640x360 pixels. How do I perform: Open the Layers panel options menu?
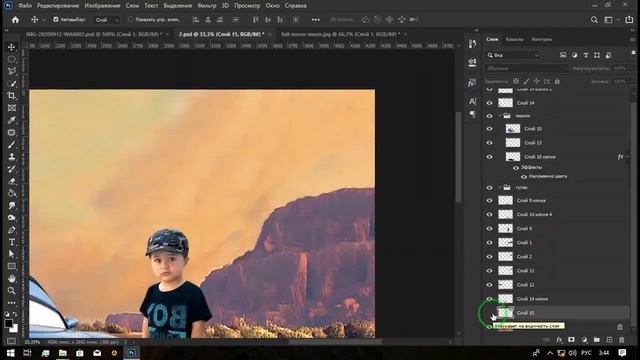632,39
